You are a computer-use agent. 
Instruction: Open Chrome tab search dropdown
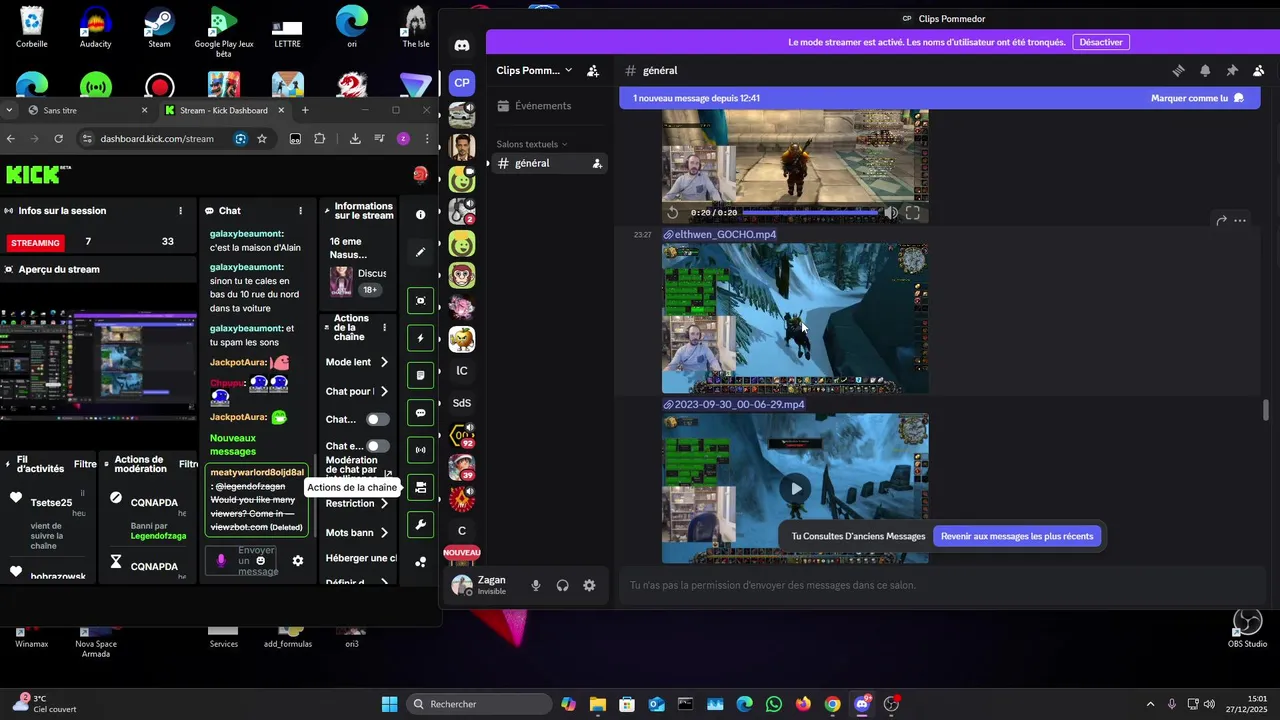pyautogui.click(x=9, y=110)
